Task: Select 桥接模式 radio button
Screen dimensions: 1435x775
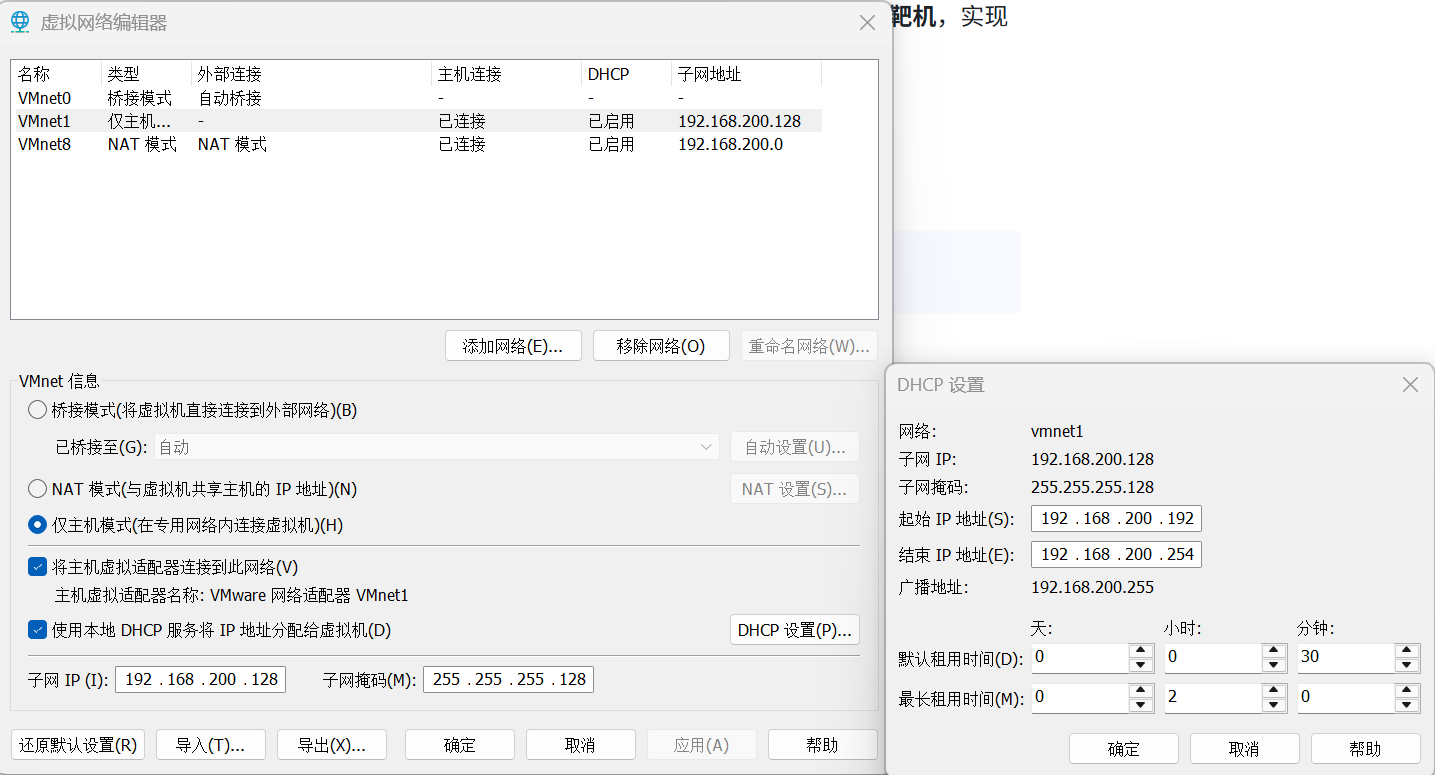Action: pos(37,410)
